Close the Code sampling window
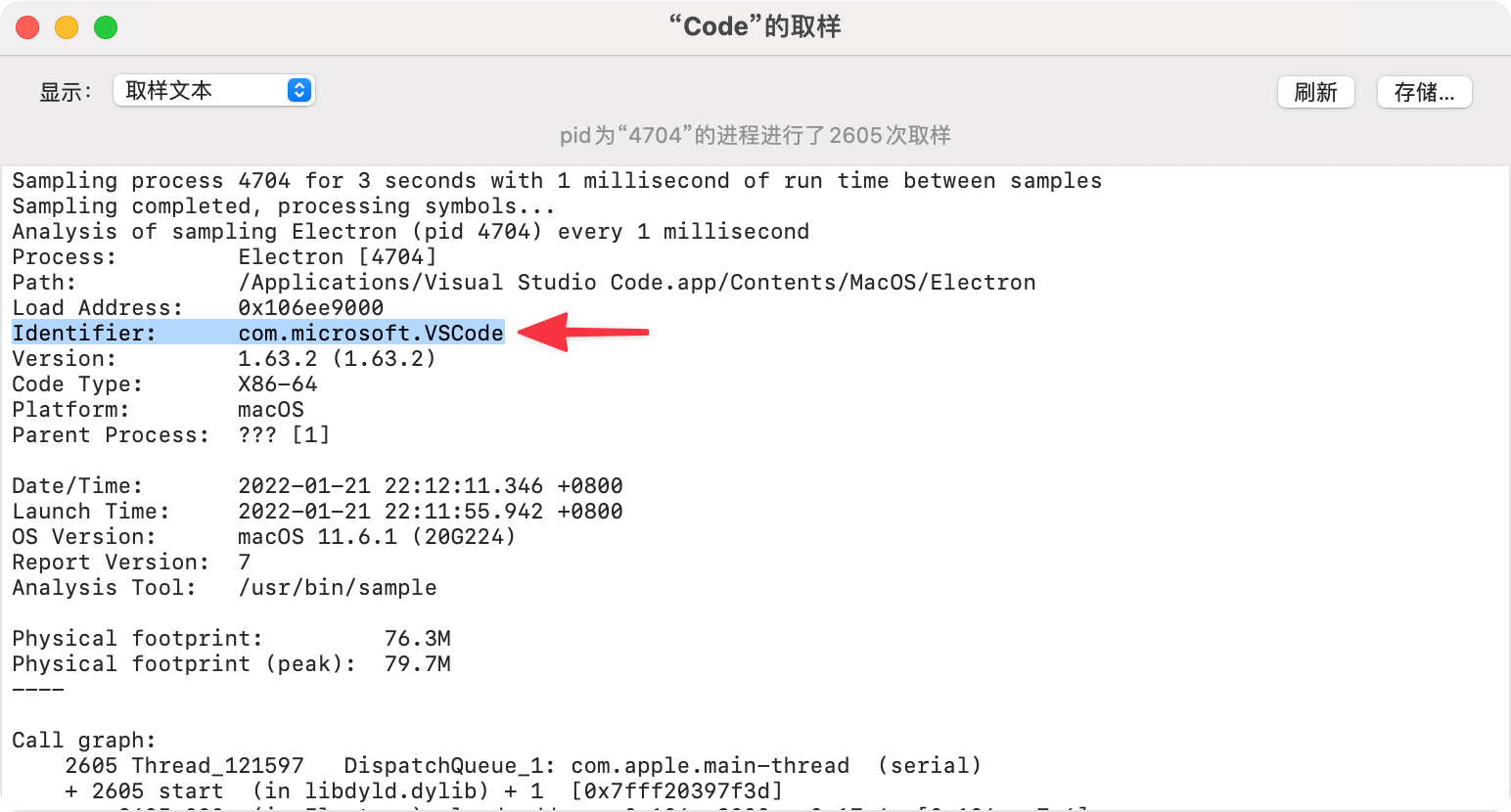1511x812 pixels. (x=27, y=27)
